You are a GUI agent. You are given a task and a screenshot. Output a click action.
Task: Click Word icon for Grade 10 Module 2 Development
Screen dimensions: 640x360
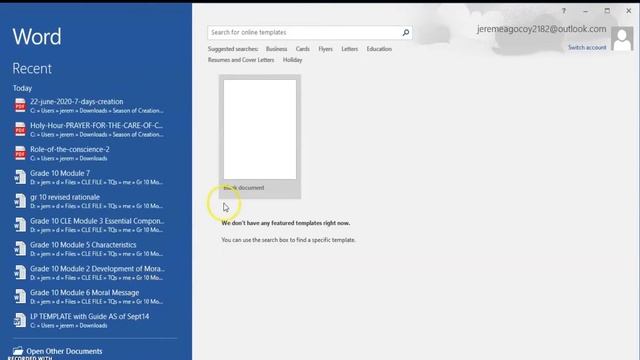point(20,273)
